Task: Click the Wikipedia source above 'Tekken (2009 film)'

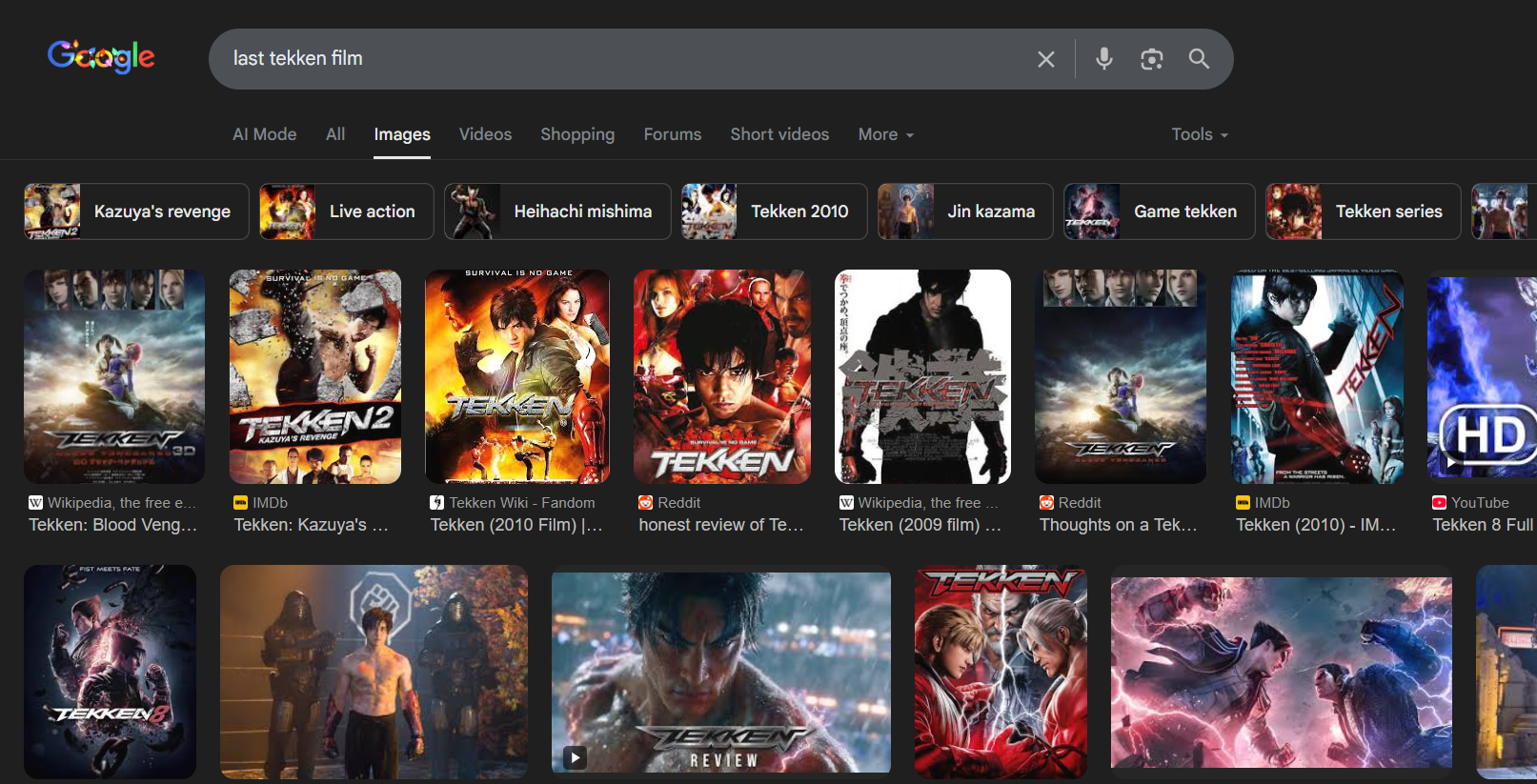Action: pos(920,503)
